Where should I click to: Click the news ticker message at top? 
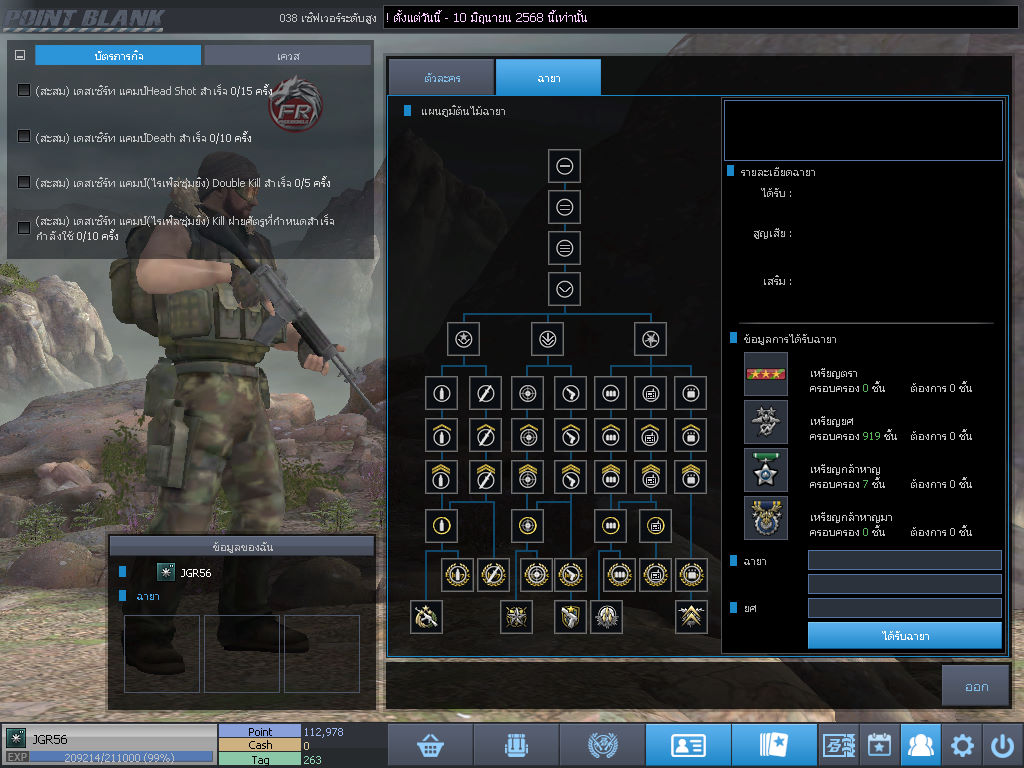coord(486,18)
